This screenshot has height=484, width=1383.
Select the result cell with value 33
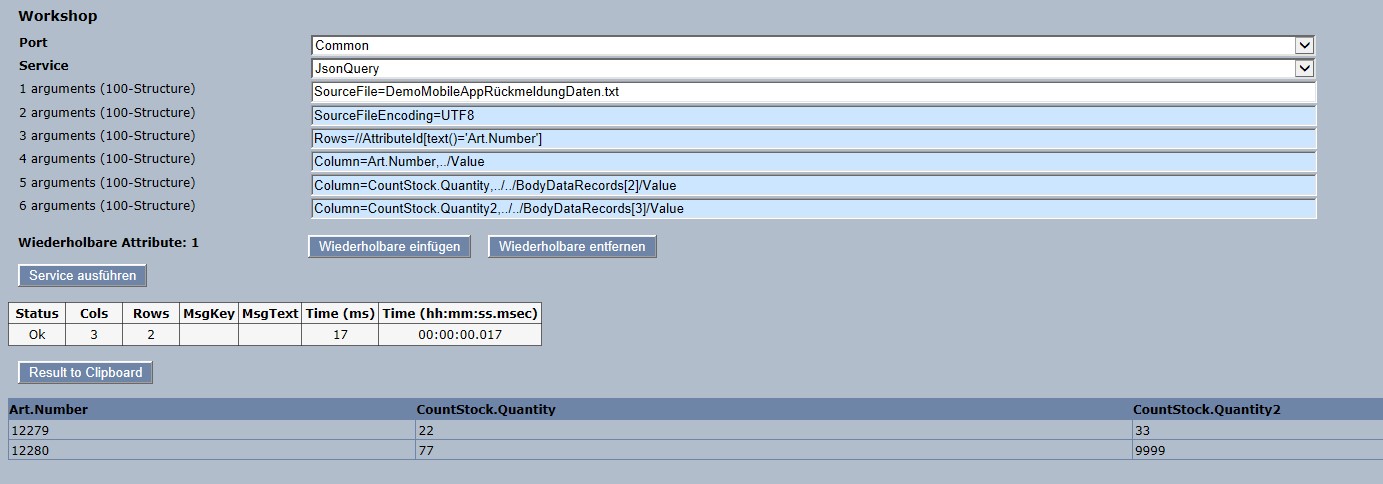(x=1257, y=430)
